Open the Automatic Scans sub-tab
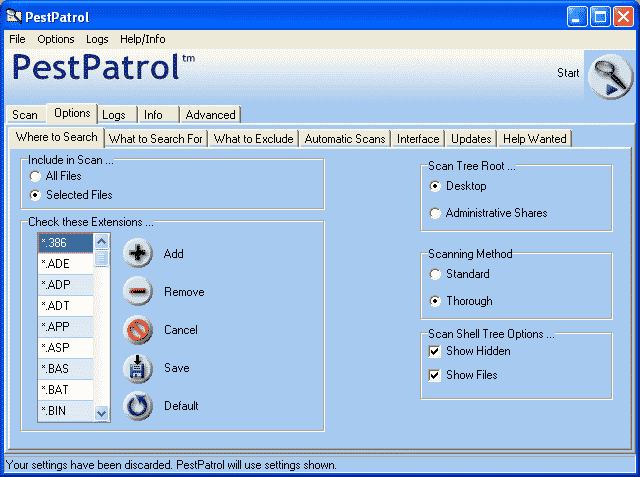This screenshot has width=640, height=477. tap(345, 139)
